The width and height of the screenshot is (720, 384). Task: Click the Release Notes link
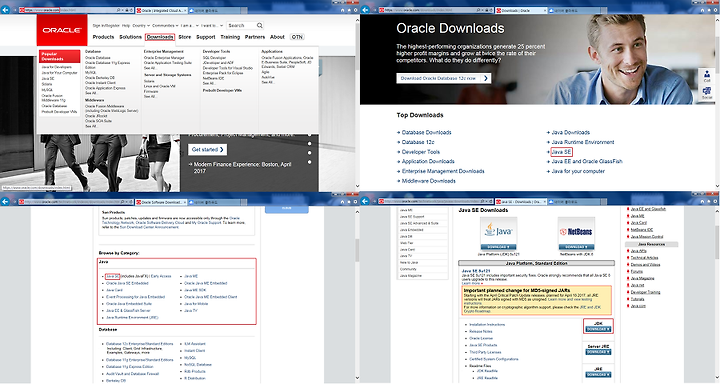click(481, 331)
